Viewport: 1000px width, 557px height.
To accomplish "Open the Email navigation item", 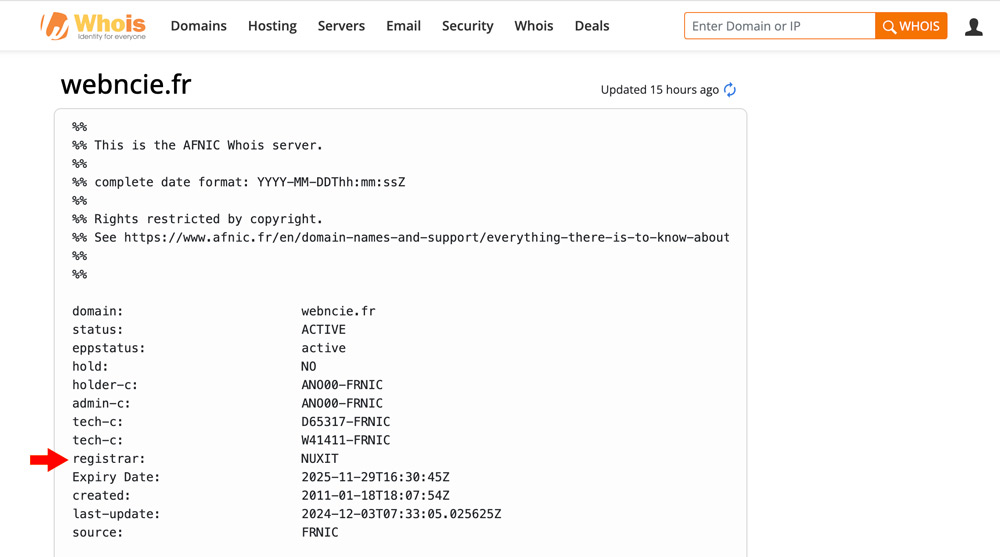I will pyautogui.click(x=403, y=26).
